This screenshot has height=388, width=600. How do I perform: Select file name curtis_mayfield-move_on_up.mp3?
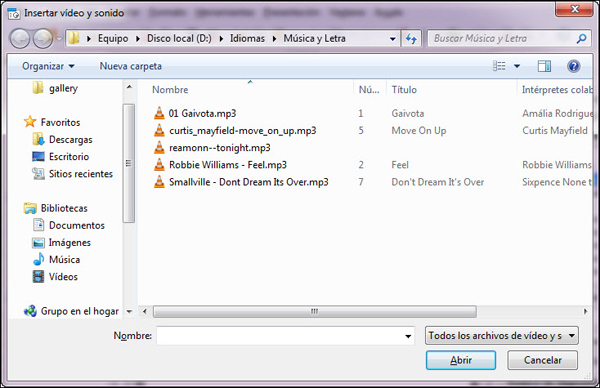(x=243, y=130)
